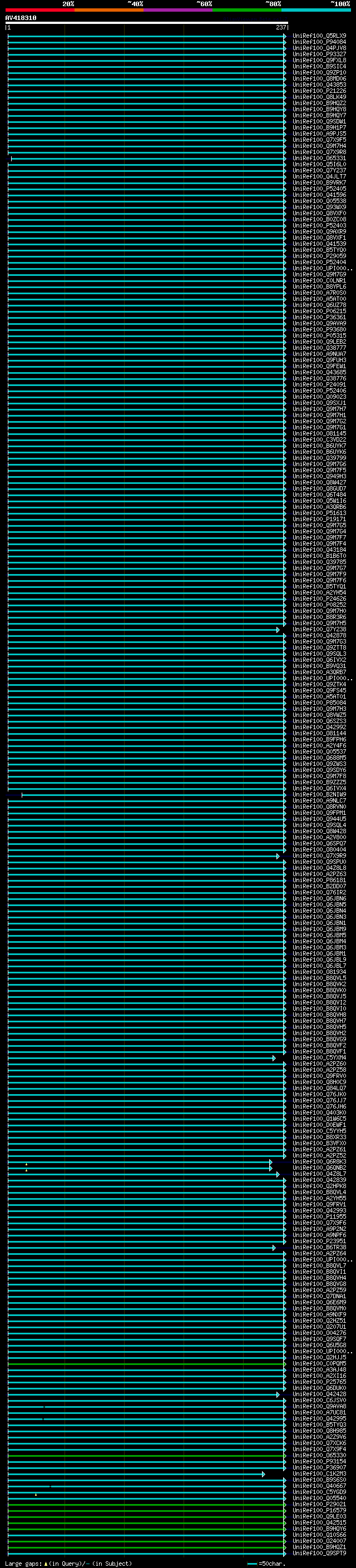The image size is (356, 1568).
Task: Select hit UniRef100_Q9M7G9
Action: [319, 275]
